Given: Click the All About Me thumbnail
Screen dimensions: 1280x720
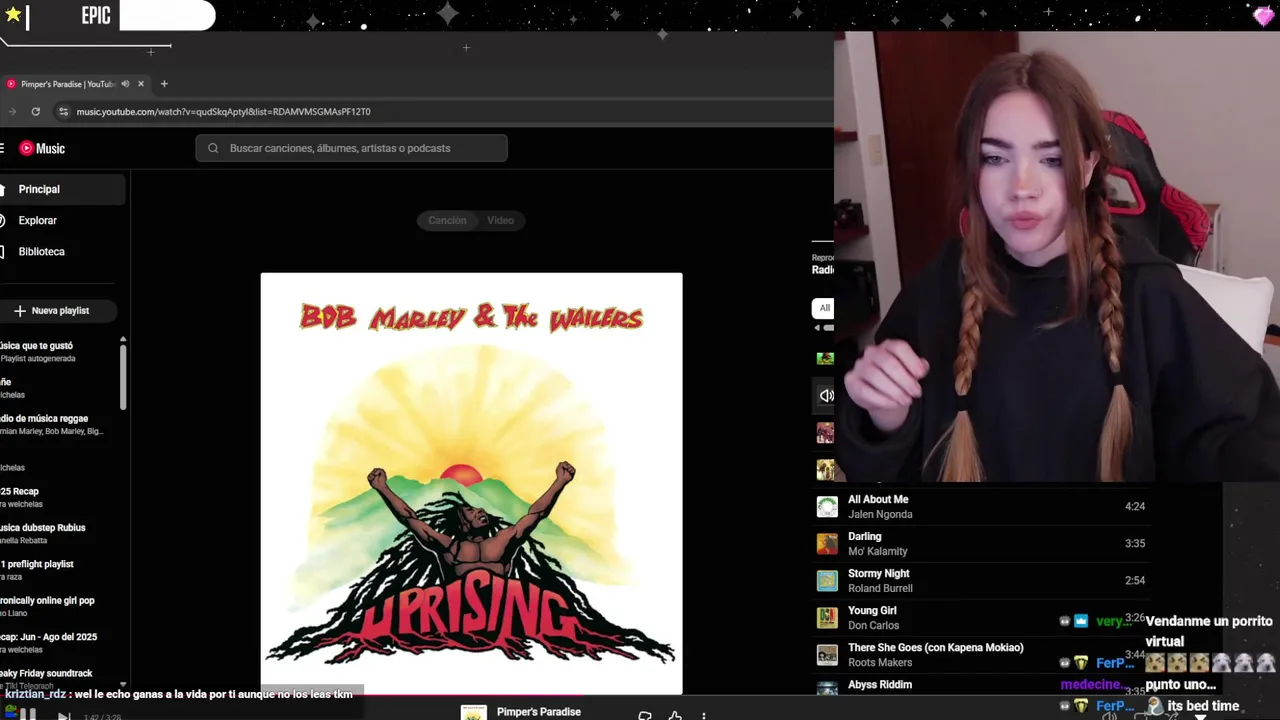Looking at the screenshot, I should pyautogui.click(x=827, y=507).
